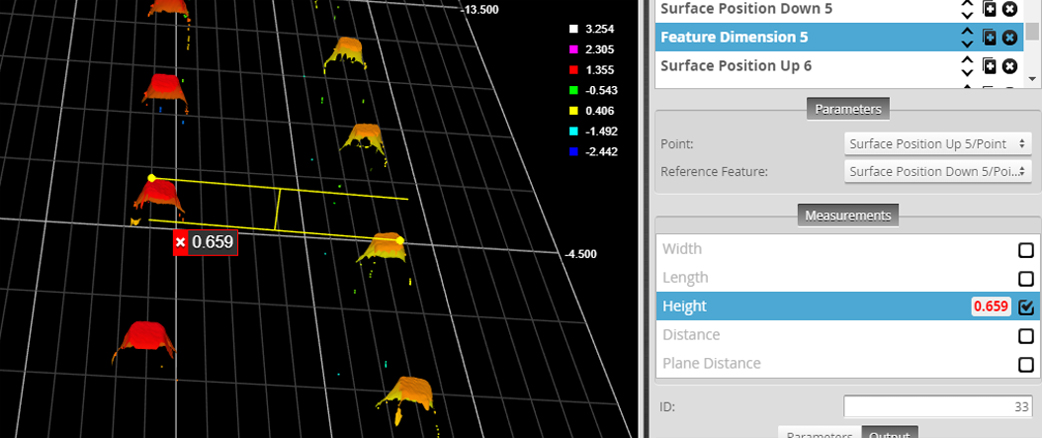Click the red 1.355 legend swatch

tap(572, 70)
